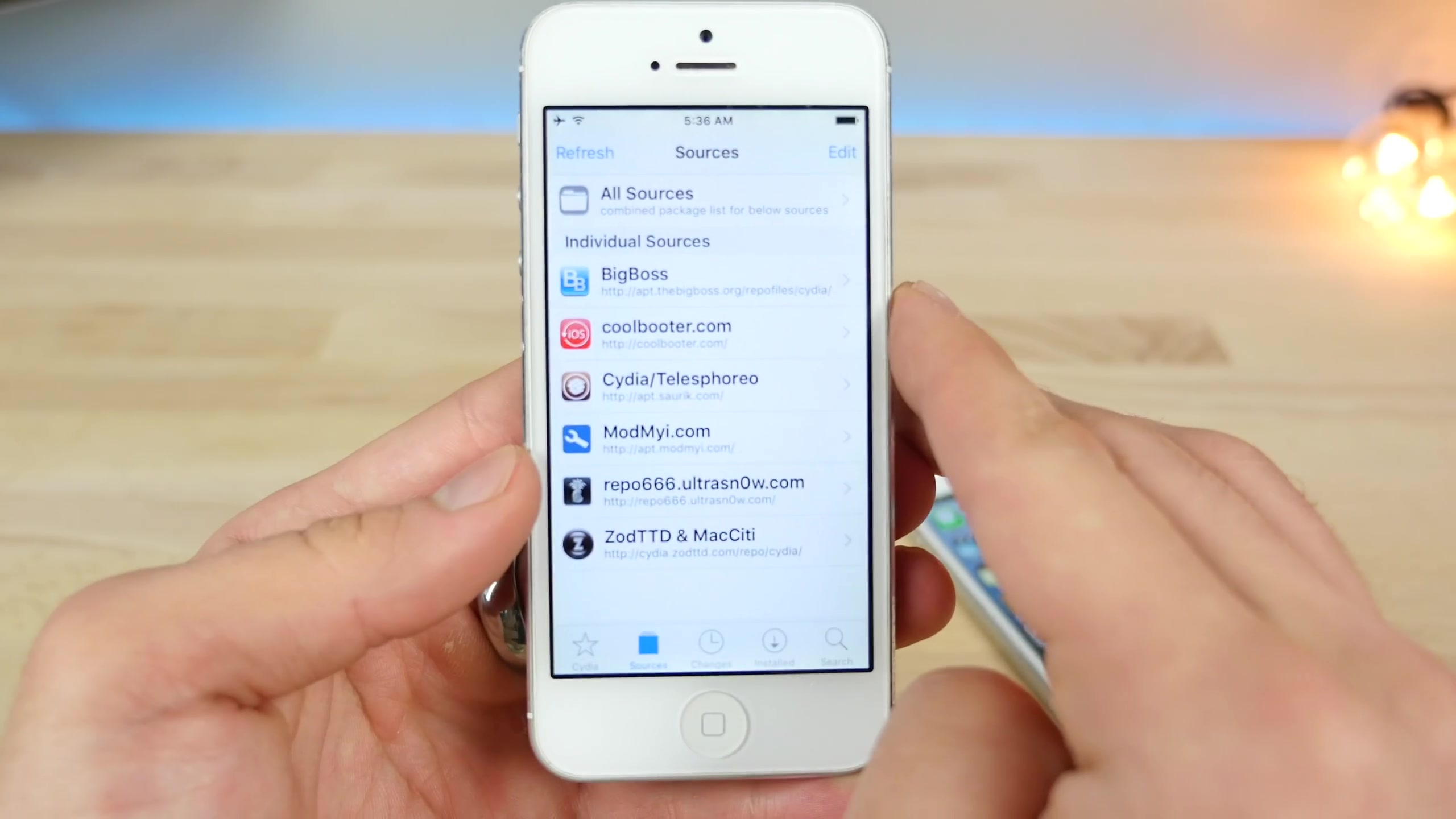
Task: Toggle Wi-Fi indicator in status bar
Action: pos(580,119)
